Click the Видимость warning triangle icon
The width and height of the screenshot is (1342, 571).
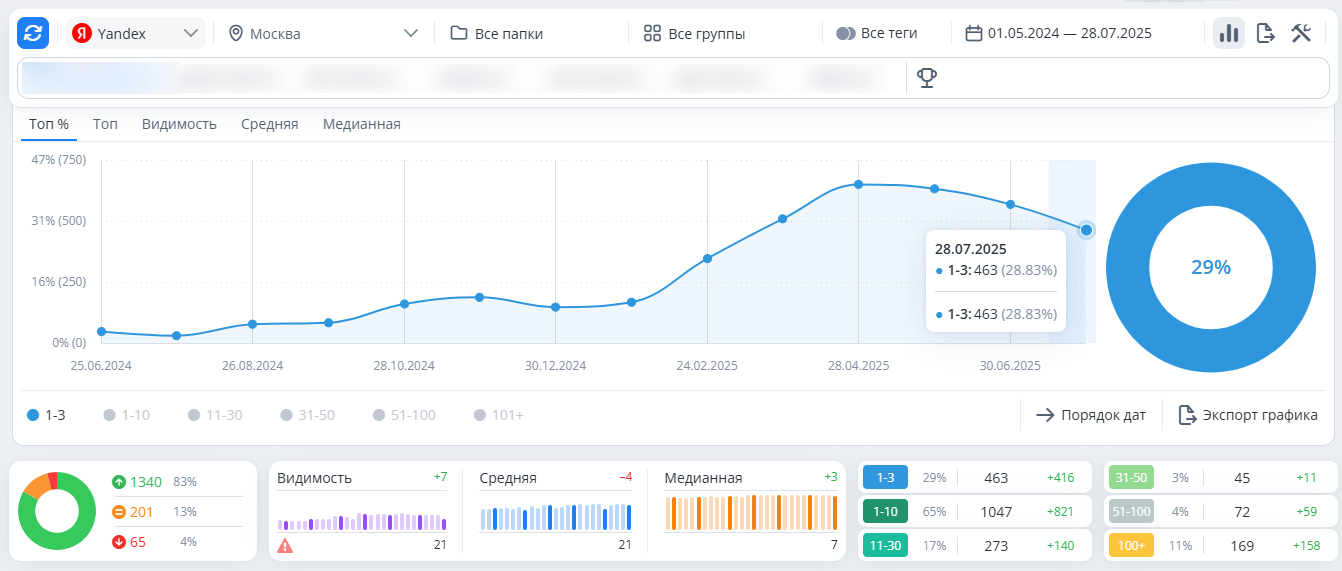coord(285,545)
